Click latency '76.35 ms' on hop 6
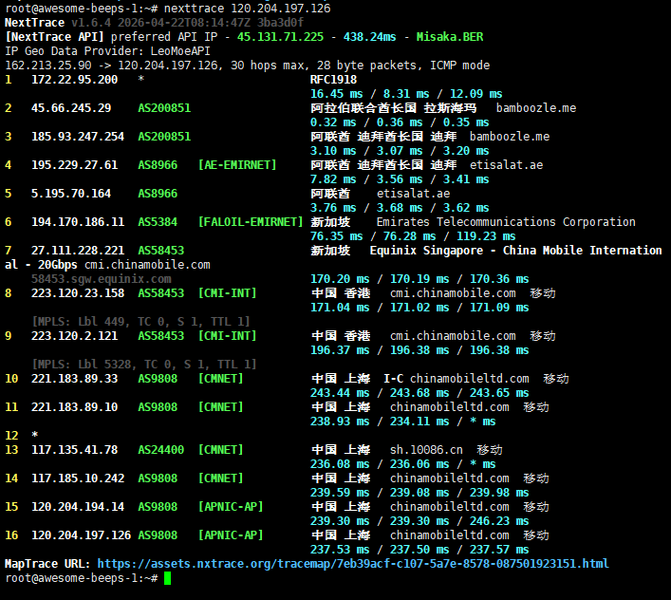 click(336, 236)
